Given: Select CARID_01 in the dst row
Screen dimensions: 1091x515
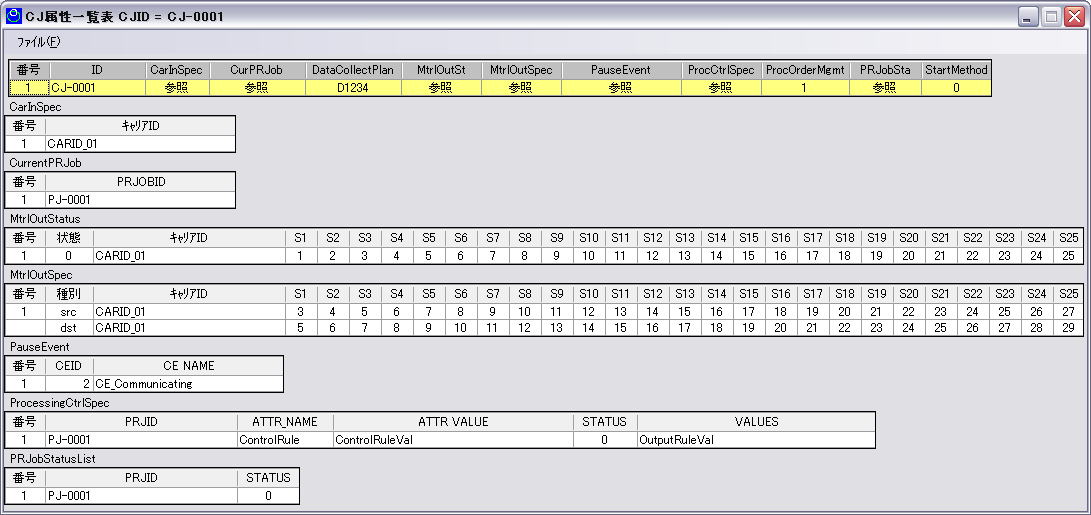Looking at the screenshot, I should click(x=189, y=327).
